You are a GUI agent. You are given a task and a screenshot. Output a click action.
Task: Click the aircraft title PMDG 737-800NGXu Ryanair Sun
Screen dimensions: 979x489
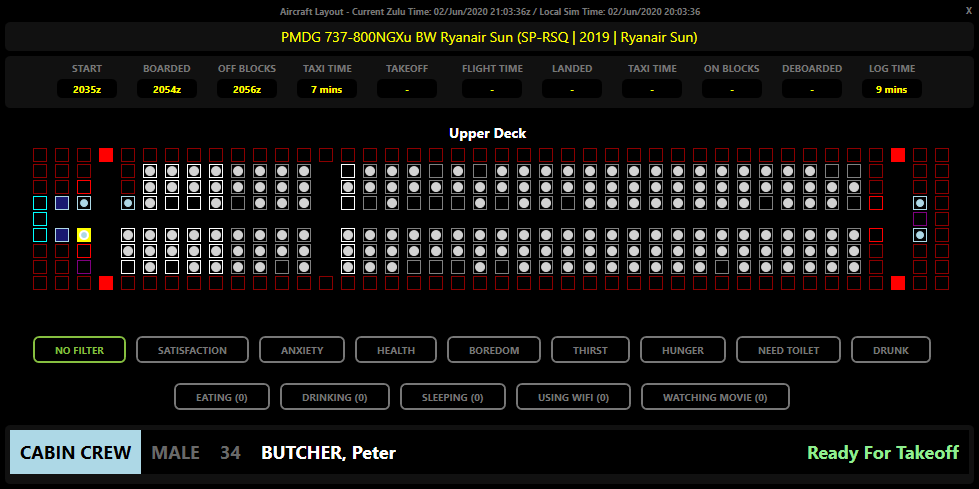click(x=489, y=37)
